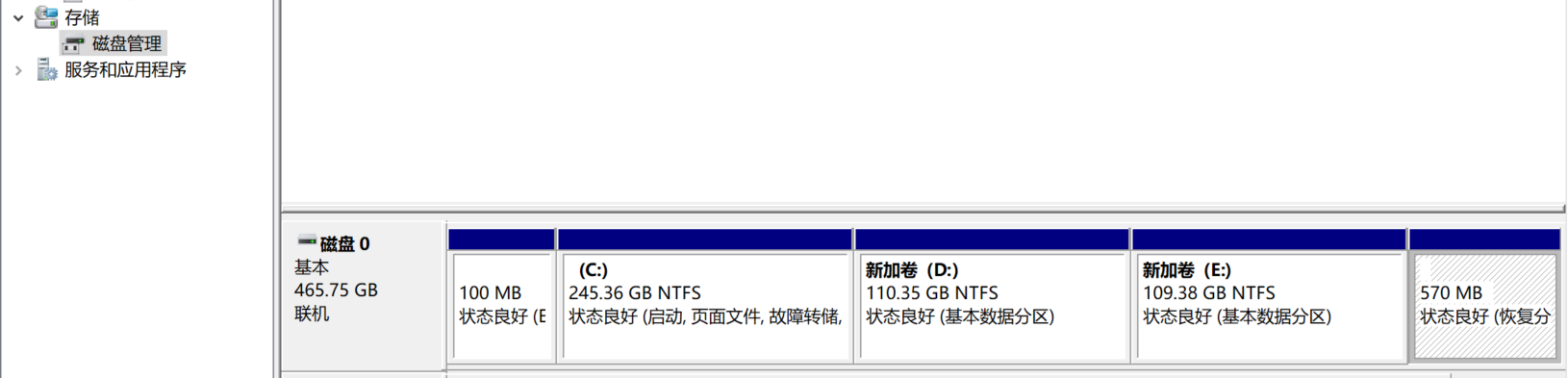Viewport: 1568px width, 378px height.
Task: Select the C: 245.36 GB NTFS partition
Action: (705, 307)
